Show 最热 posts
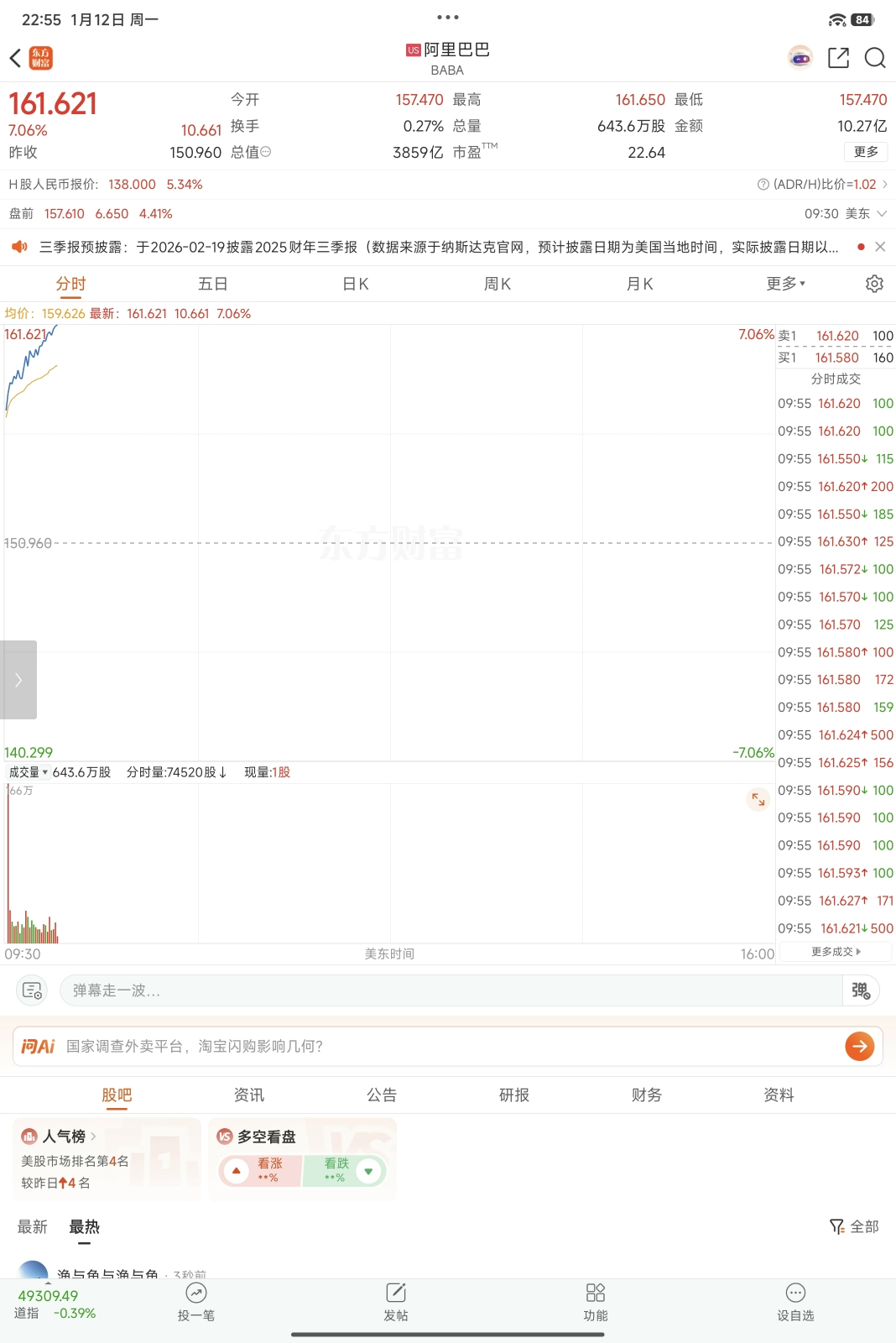Viewport: 896px width, 1343px height. coord(84,1227)
